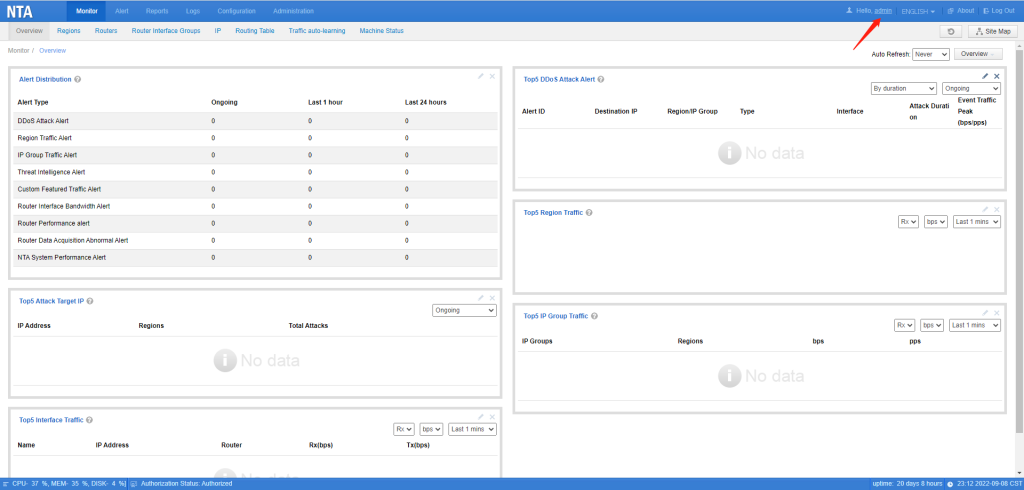The image size is (1024, 490).
Task: Open help for Top5 Interface Traffic
Action: tap(89, 420)
